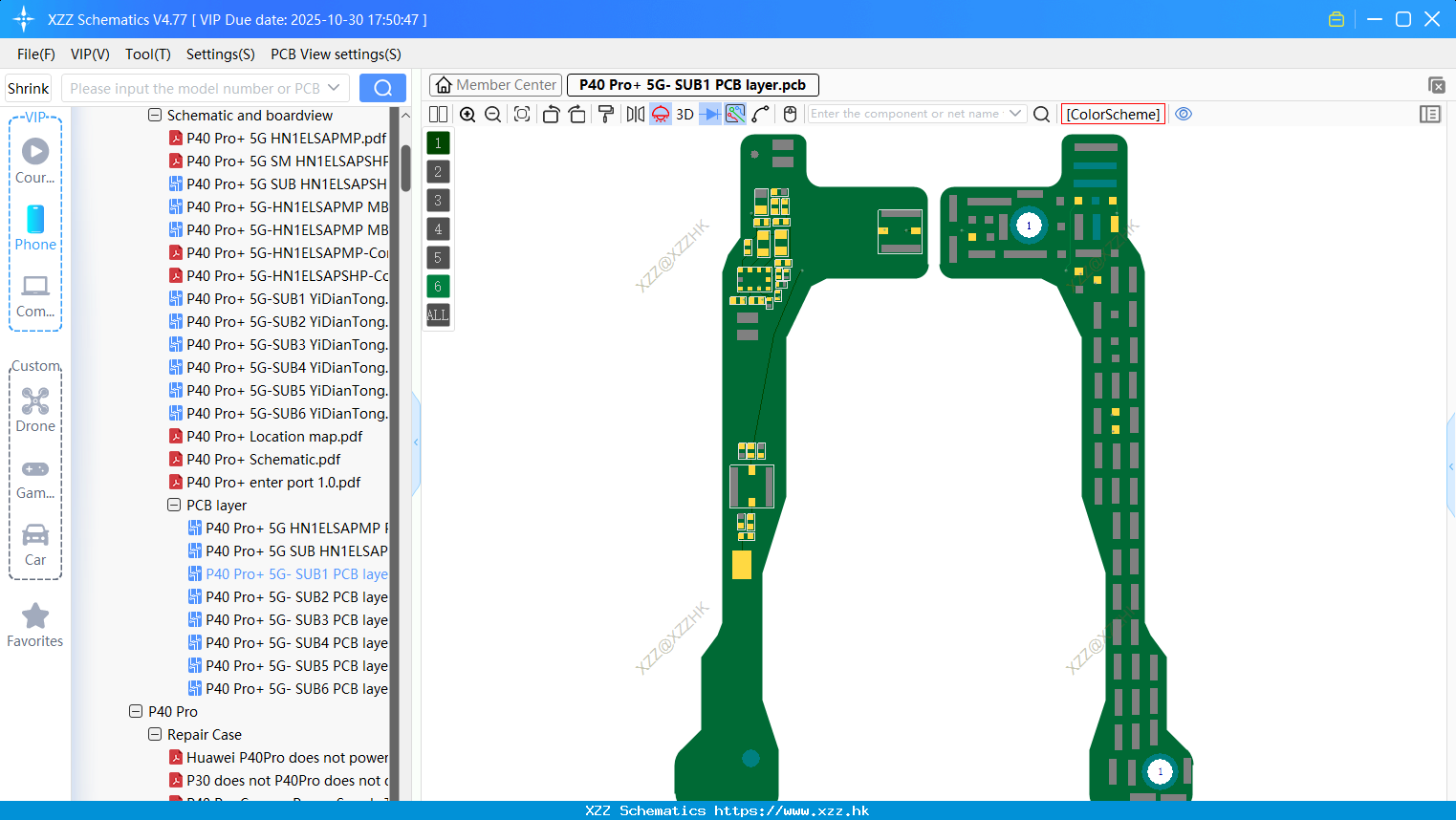
Task: Select P40 Pro+ 5G- SUB1 PCB layer.pcb tab
Action: pyautogui.click(x=693, y=85)
